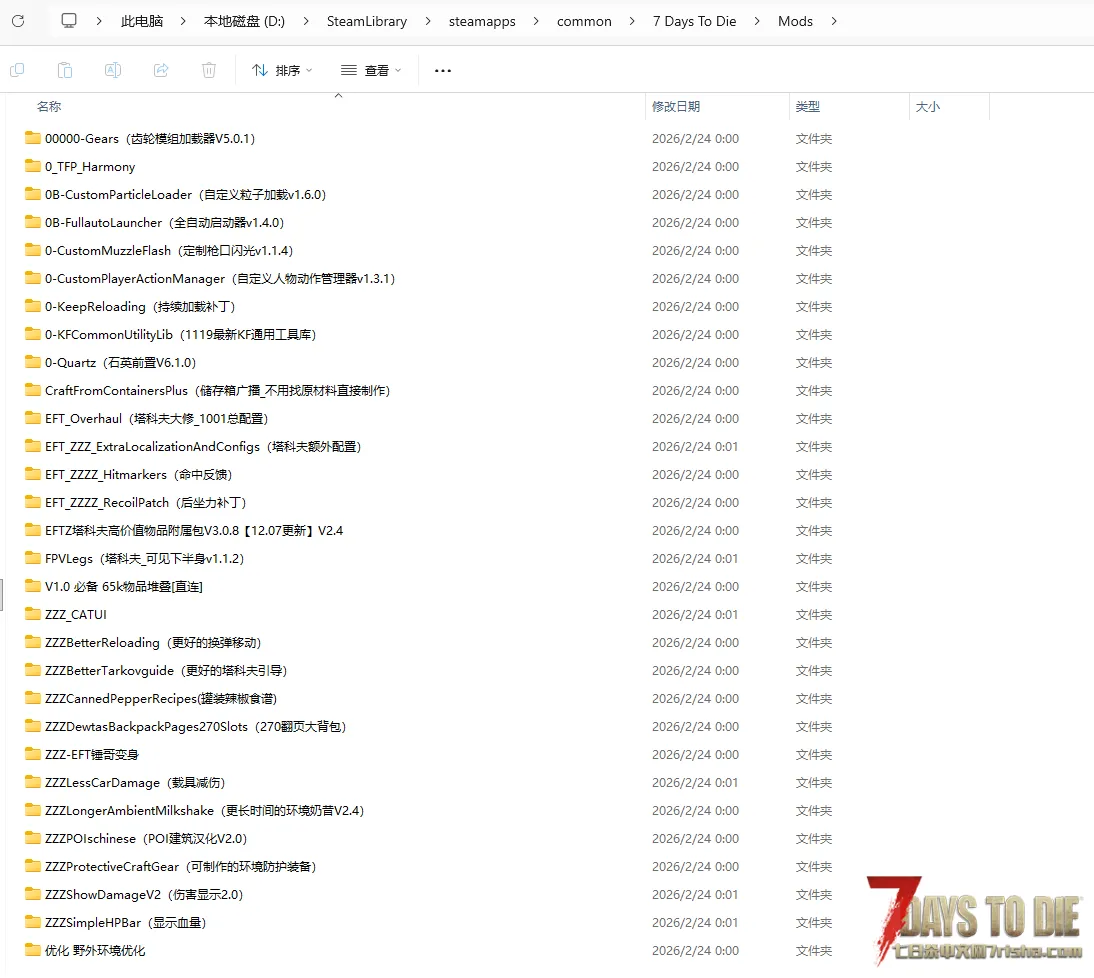1094x978 pixels.
Task: Sort by the 修改日期 column header
Action: pyautogui.click(x=676, y=106)
